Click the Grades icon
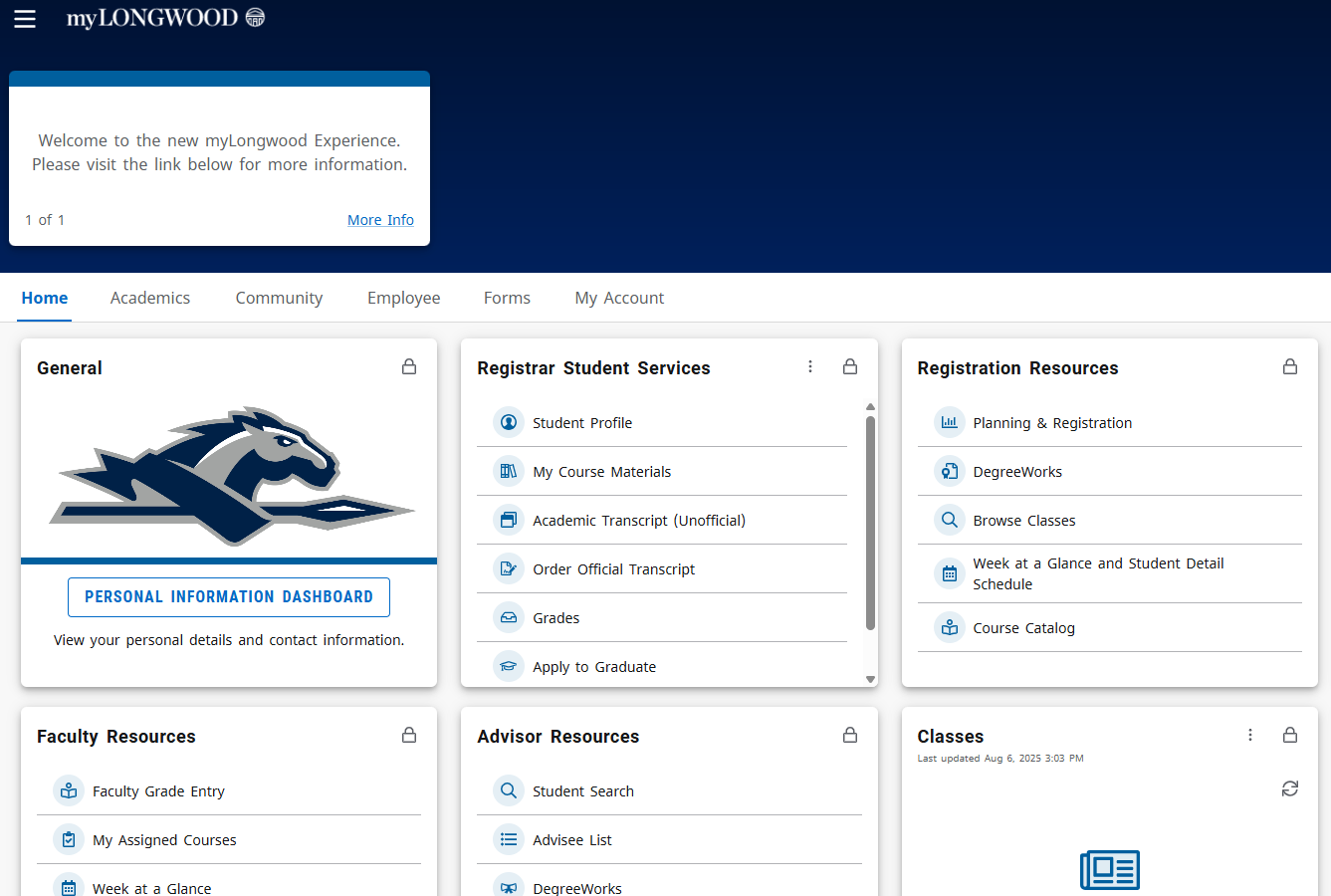Screen dimensions: 1331x896 tap(509, 617)
